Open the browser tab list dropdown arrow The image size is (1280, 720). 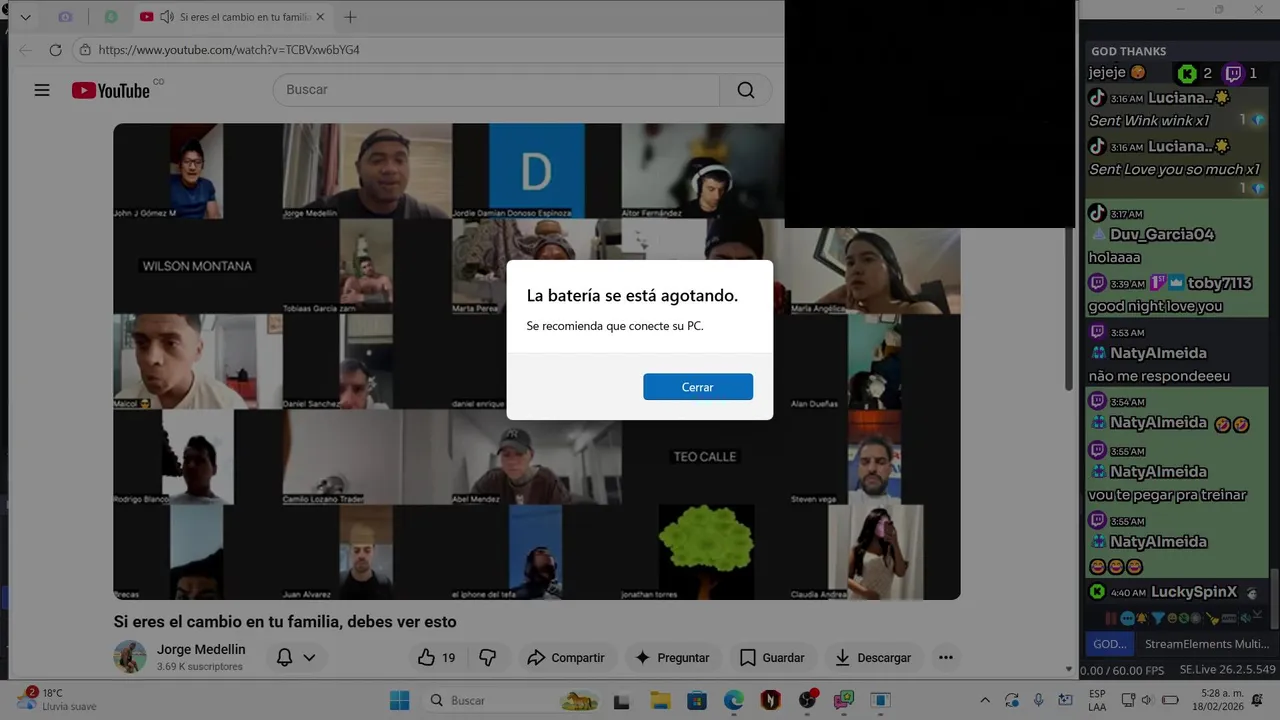pyautogui.click(x=25, y=17)
